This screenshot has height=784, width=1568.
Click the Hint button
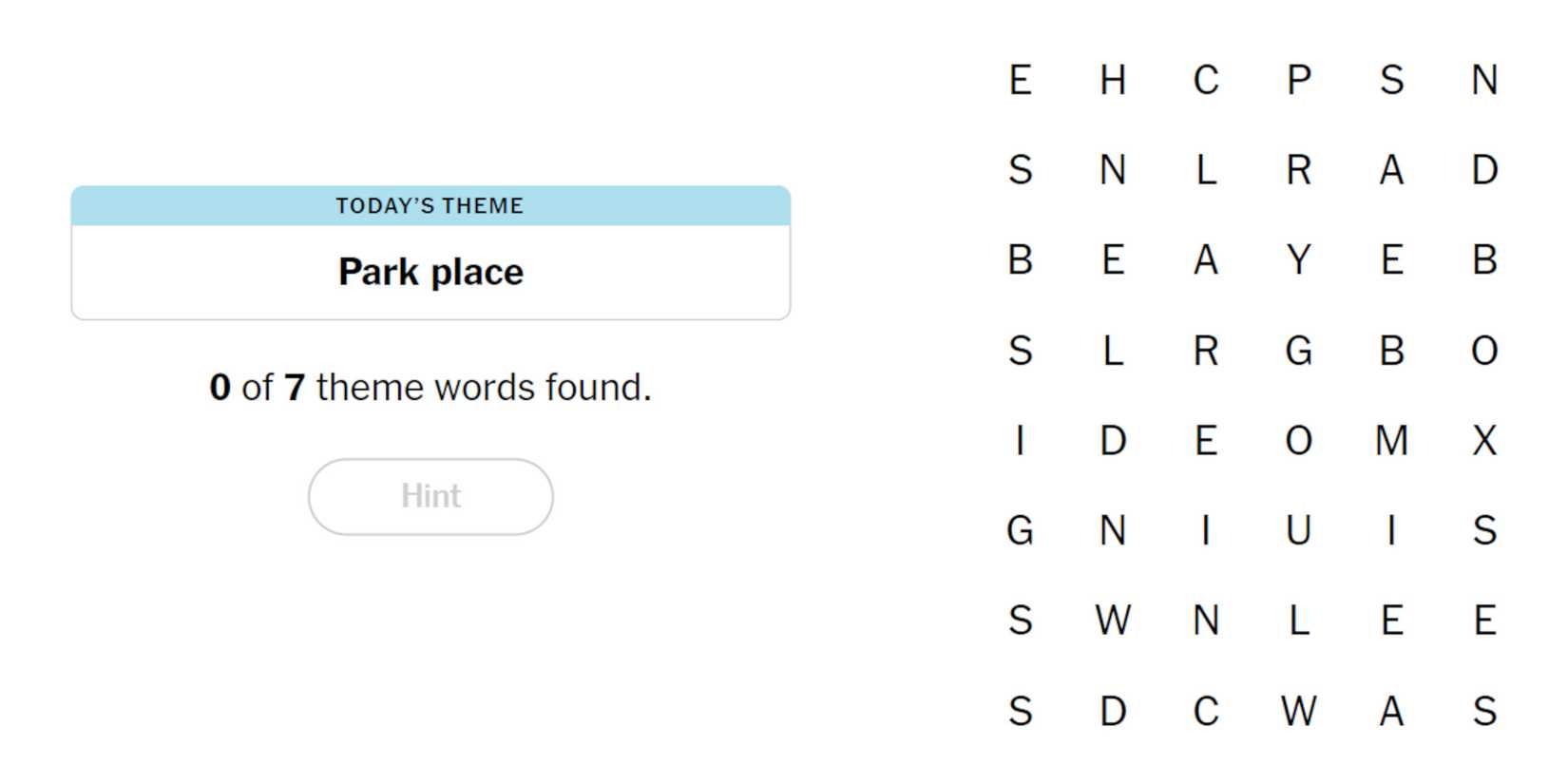[x=430, y=496]
